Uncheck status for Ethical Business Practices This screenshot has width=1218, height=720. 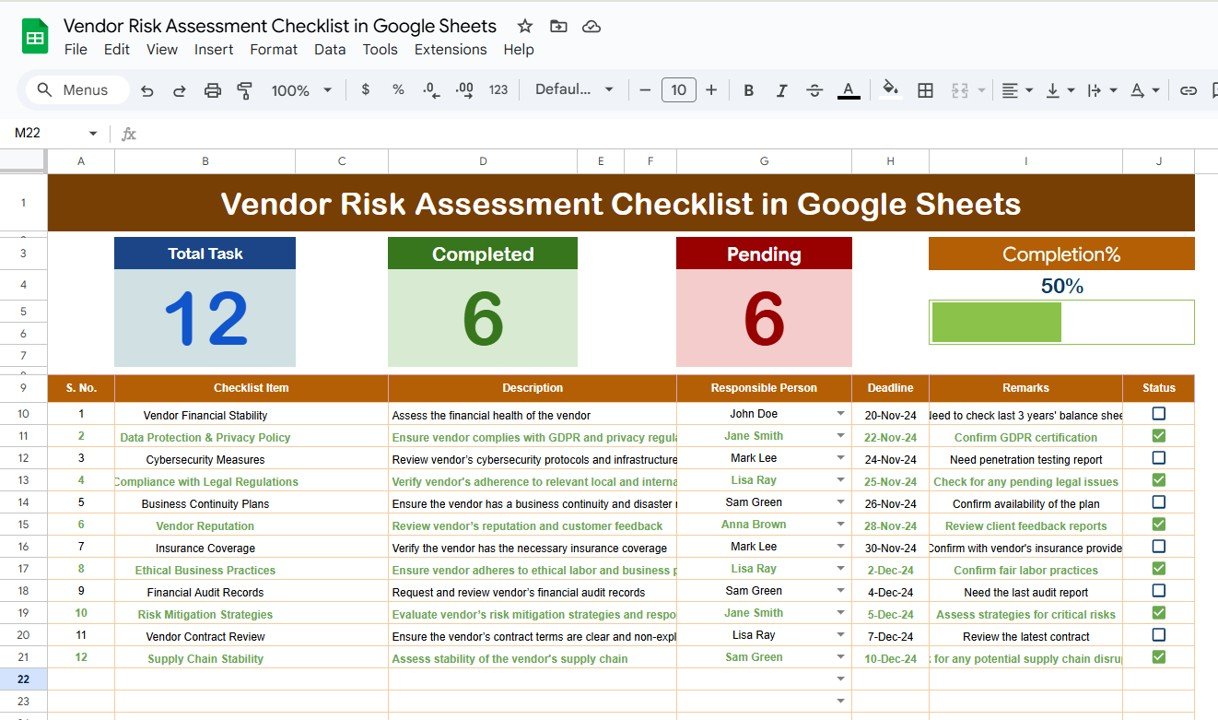(x=1159, y=568)
